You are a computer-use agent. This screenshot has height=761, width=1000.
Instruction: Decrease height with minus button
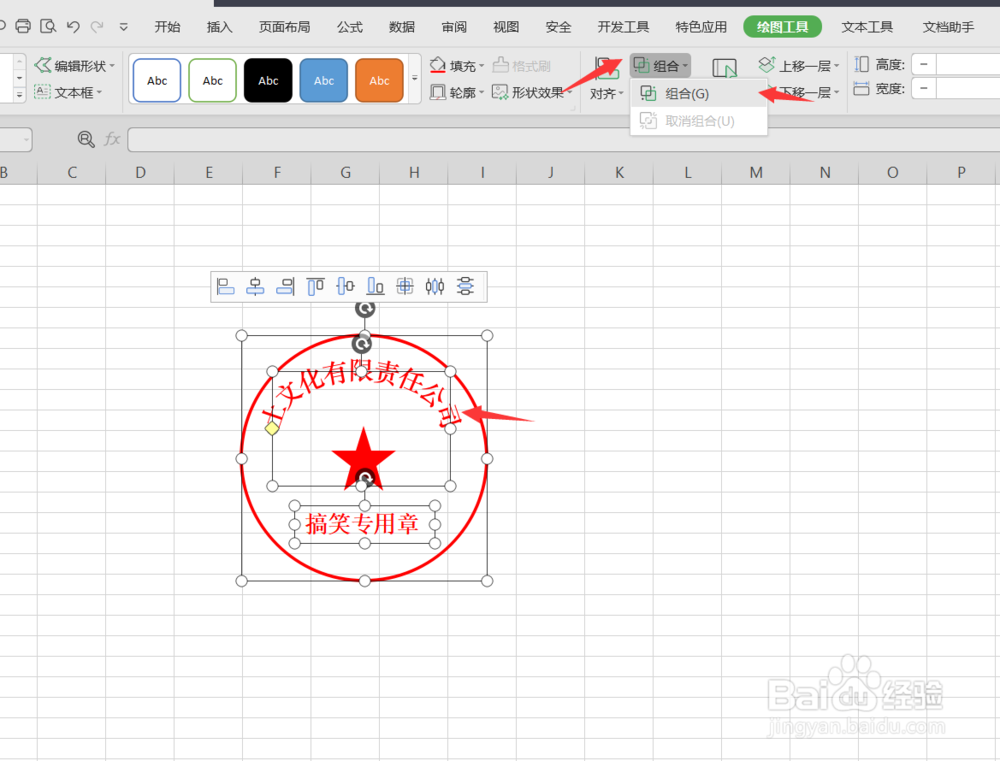point(923,64)
